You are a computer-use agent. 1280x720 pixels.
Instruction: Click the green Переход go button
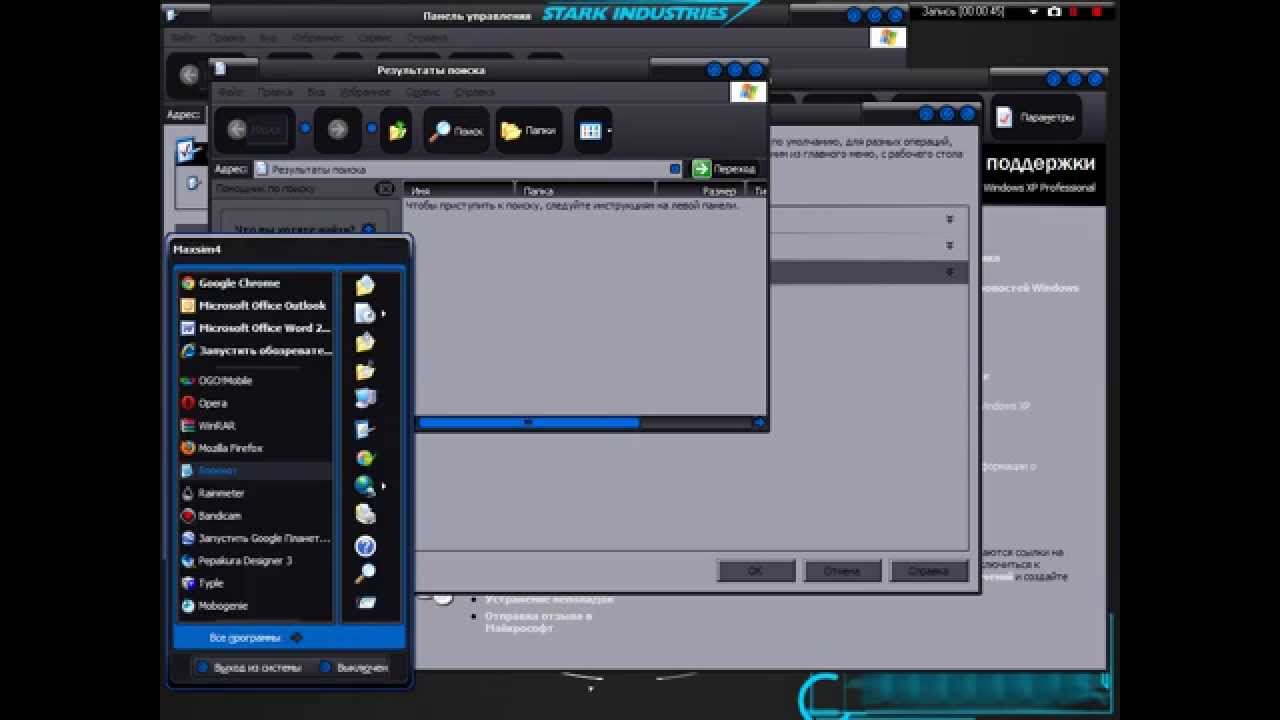point(725,169)
